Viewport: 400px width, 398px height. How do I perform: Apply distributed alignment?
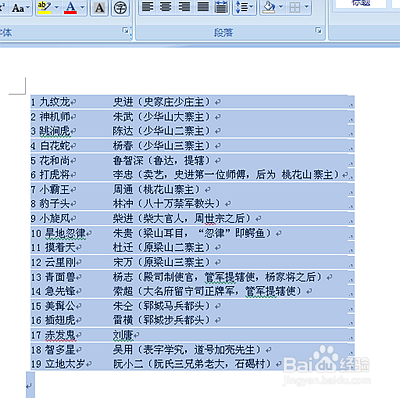pos(221,7)
